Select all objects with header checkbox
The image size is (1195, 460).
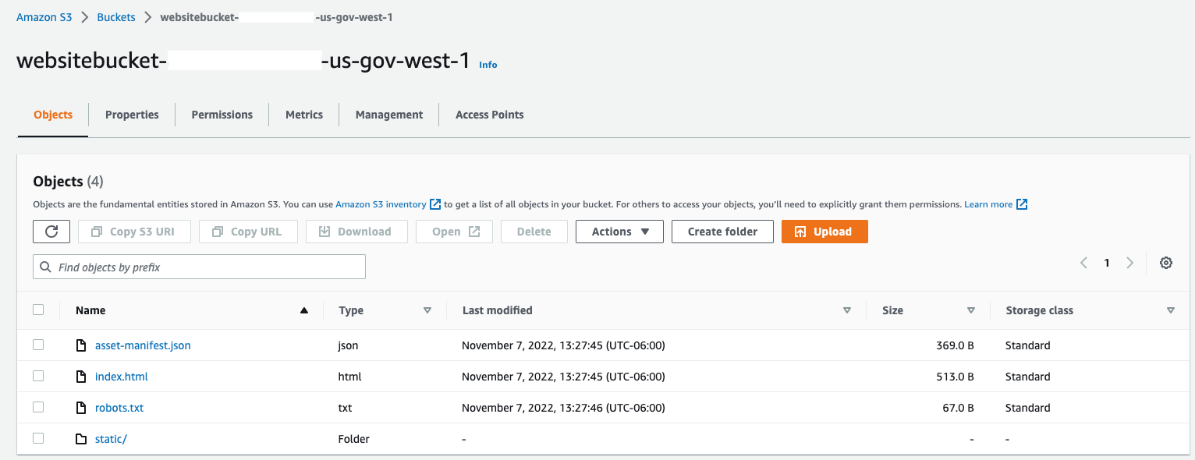[x=39, y=310]
